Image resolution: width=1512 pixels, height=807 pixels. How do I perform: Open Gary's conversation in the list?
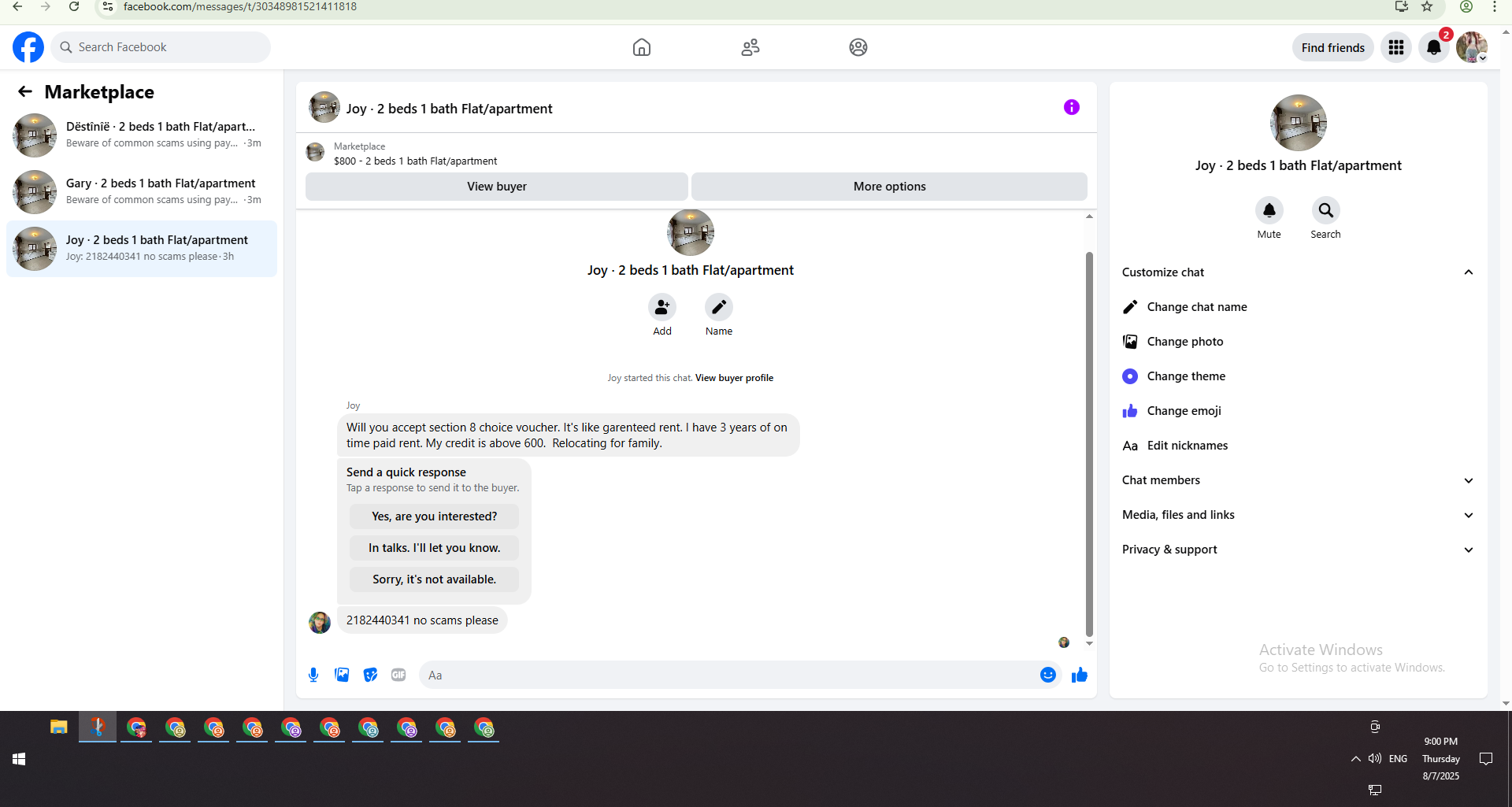(x=142, y=192)
